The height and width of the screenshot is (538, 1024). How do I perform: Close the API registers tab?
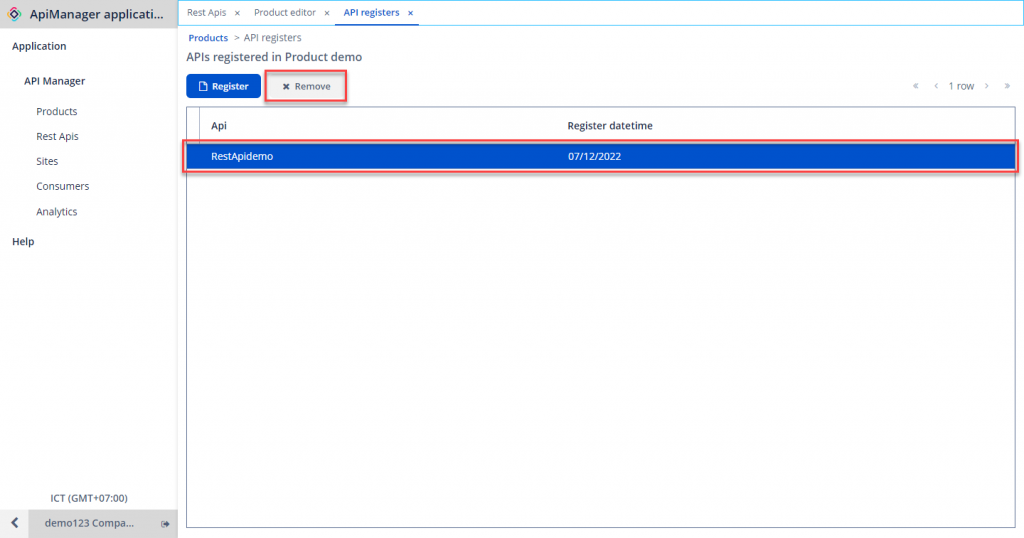pos(411,13)
